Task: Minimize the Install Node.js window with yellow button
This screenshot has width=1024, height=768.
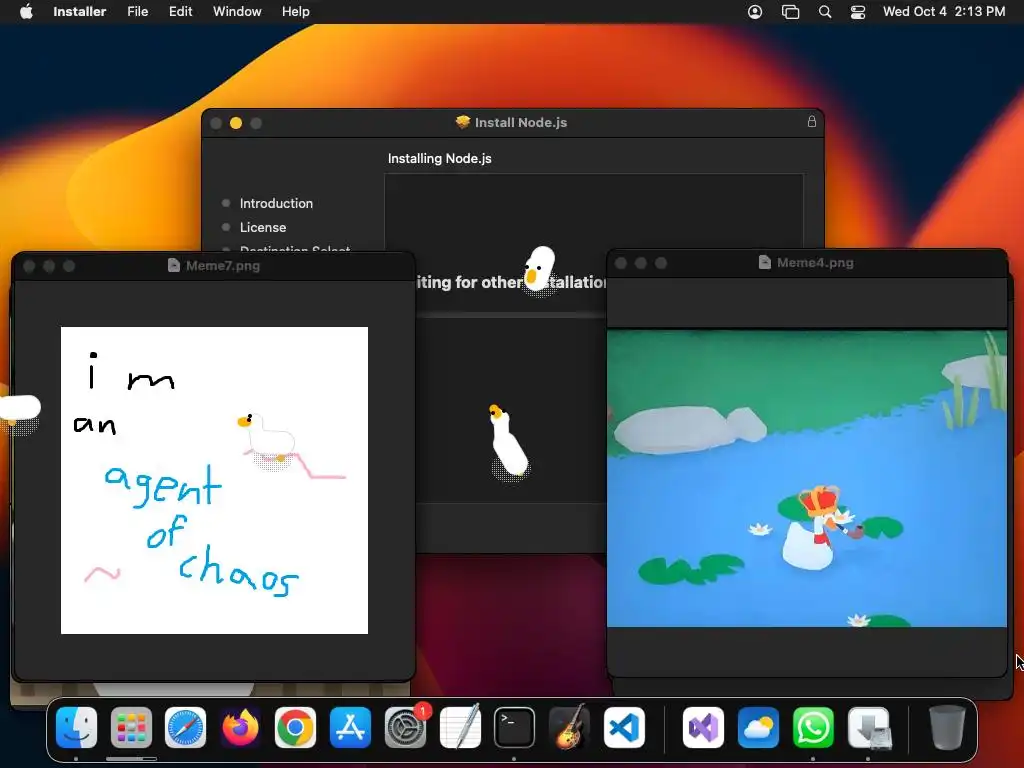Action: 236,123
